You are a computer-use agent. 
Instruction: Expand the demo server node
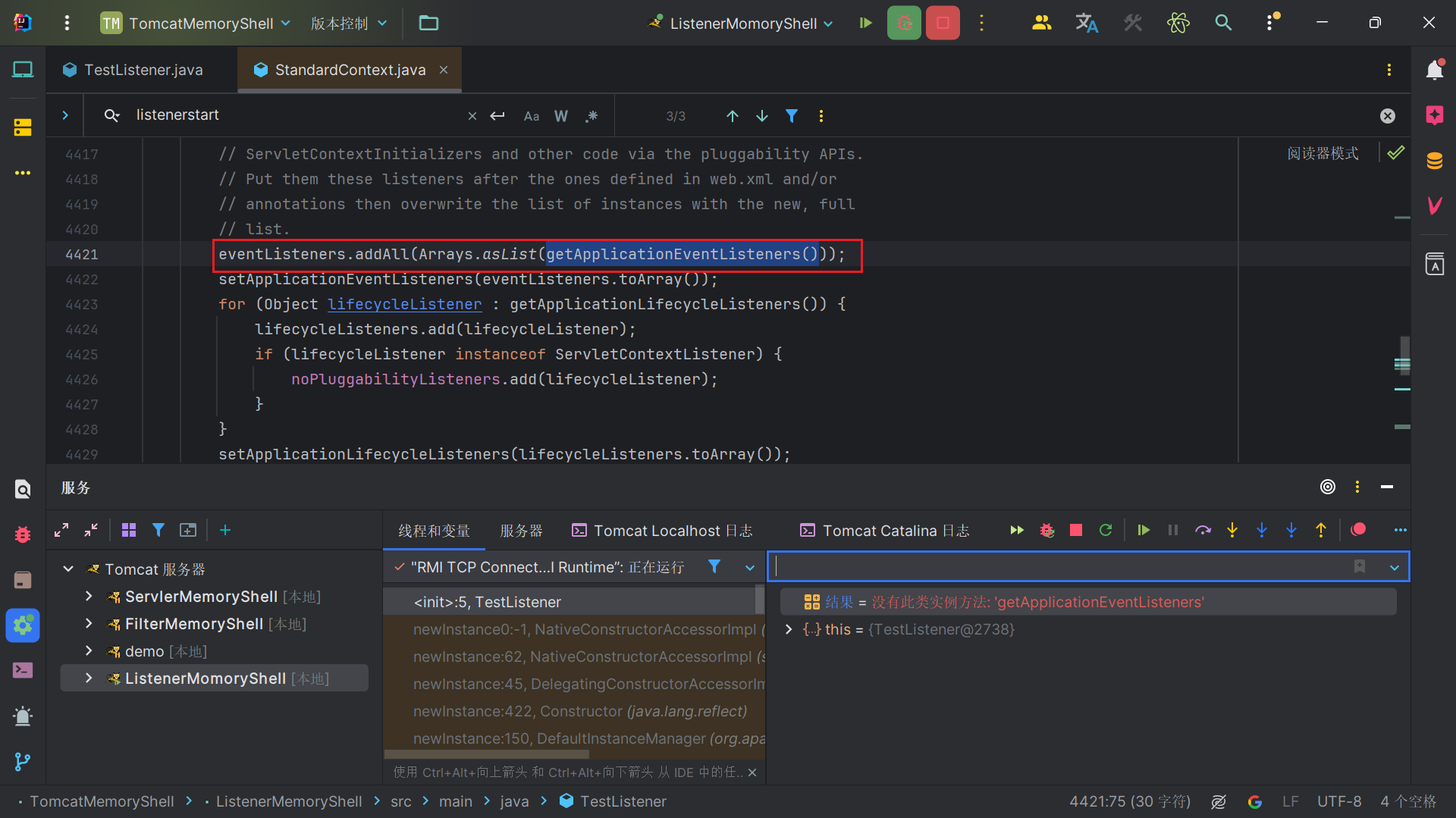[89, 651]
